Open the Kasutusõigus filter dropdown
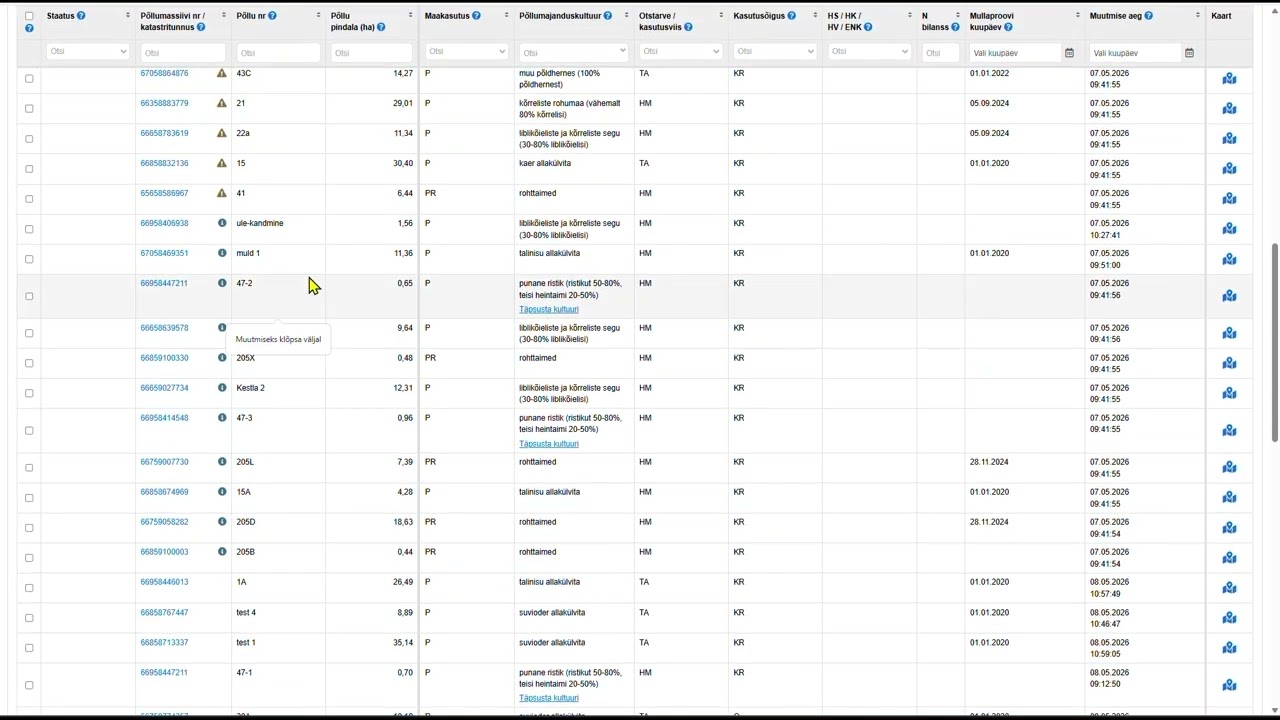The width and height of the screenshot is (1280, 720). pos(775,52)
